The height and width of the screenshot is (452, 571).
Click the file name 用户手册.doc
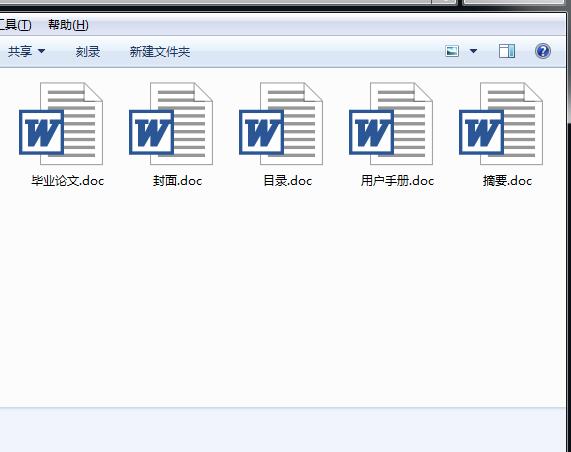point(397,180)
